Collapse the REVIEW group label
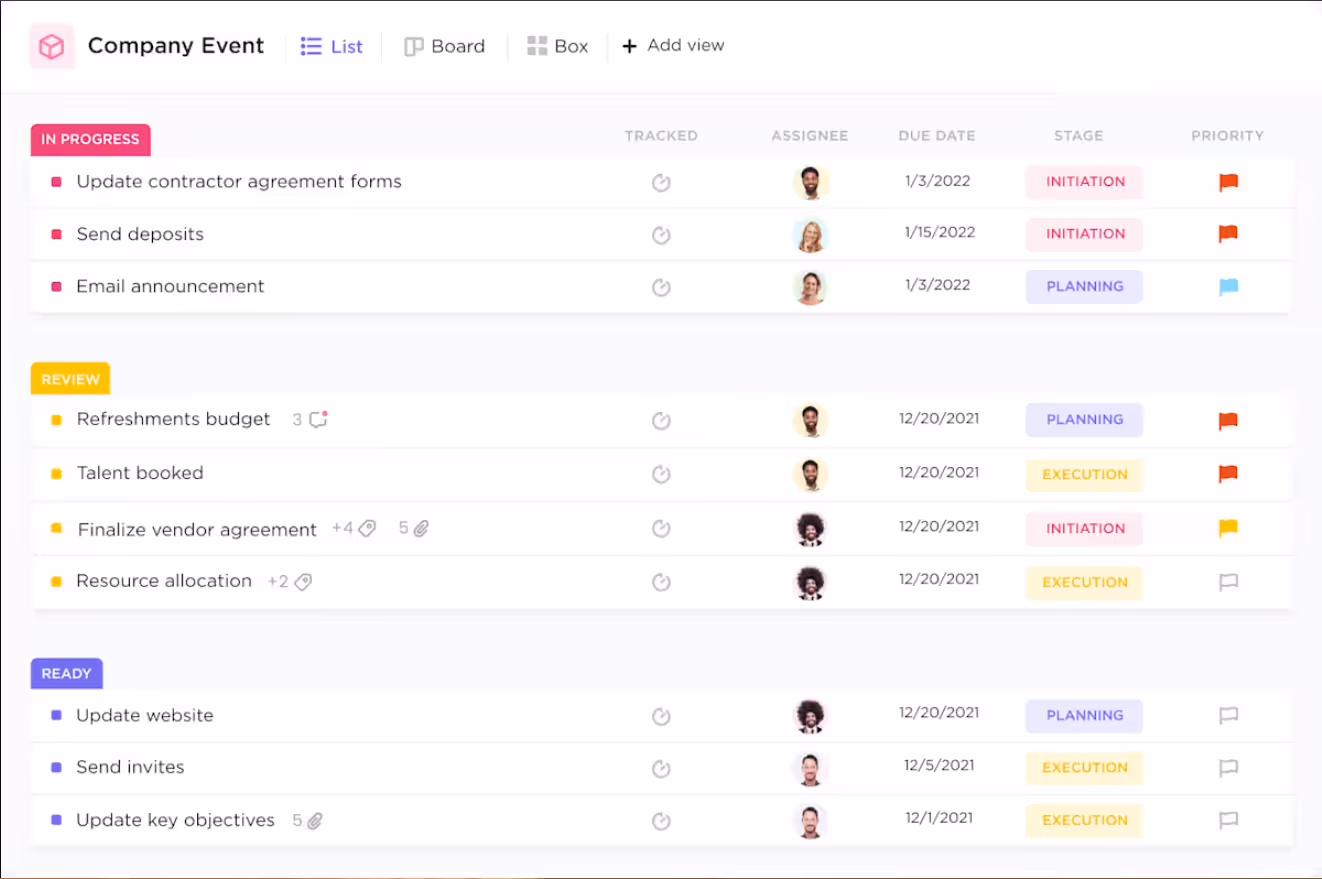This screenshot has width=1322, height=879. [x=70, y=379]
